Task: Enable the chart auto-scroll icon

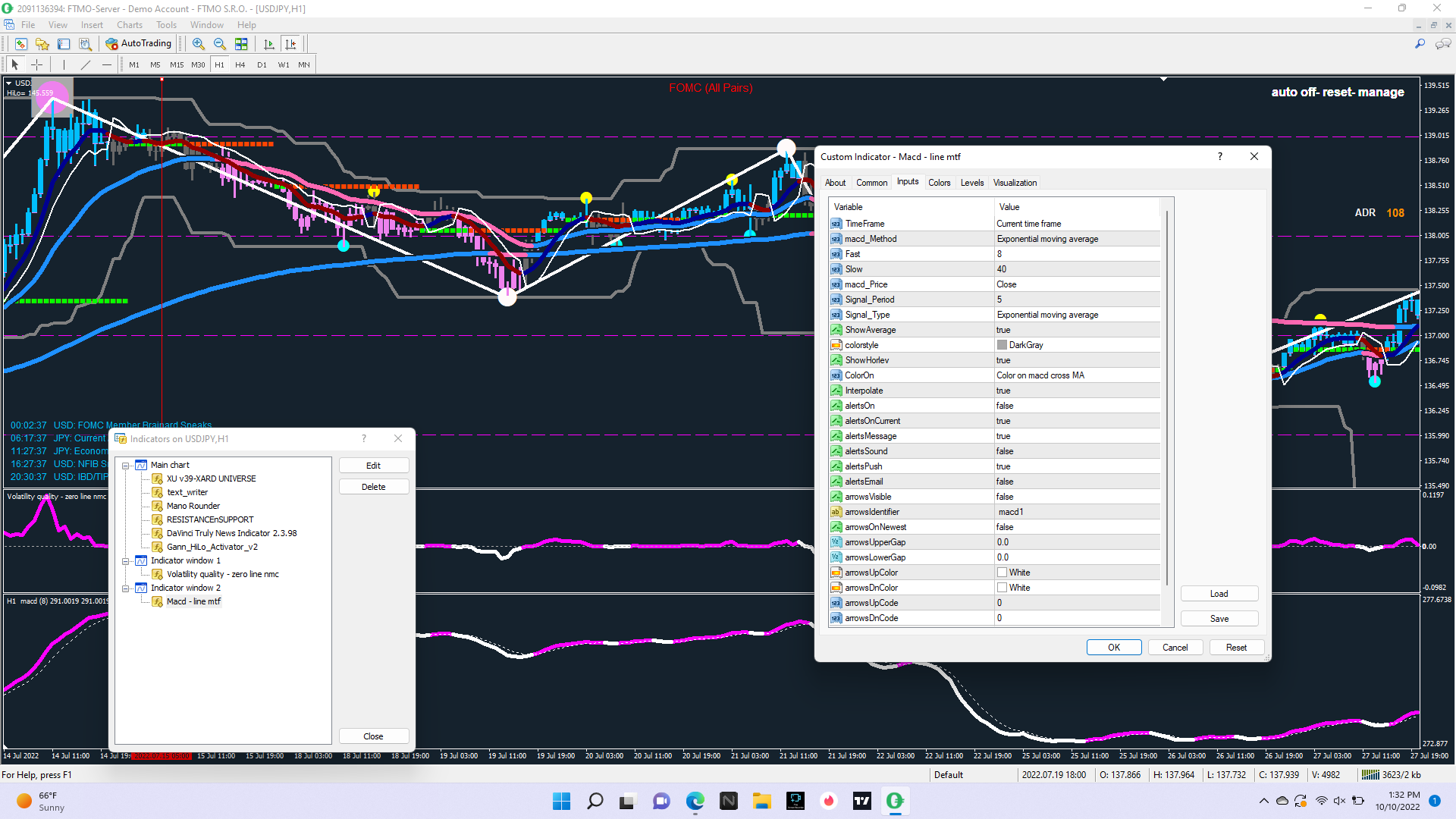Action: click(x=268, y=44)
